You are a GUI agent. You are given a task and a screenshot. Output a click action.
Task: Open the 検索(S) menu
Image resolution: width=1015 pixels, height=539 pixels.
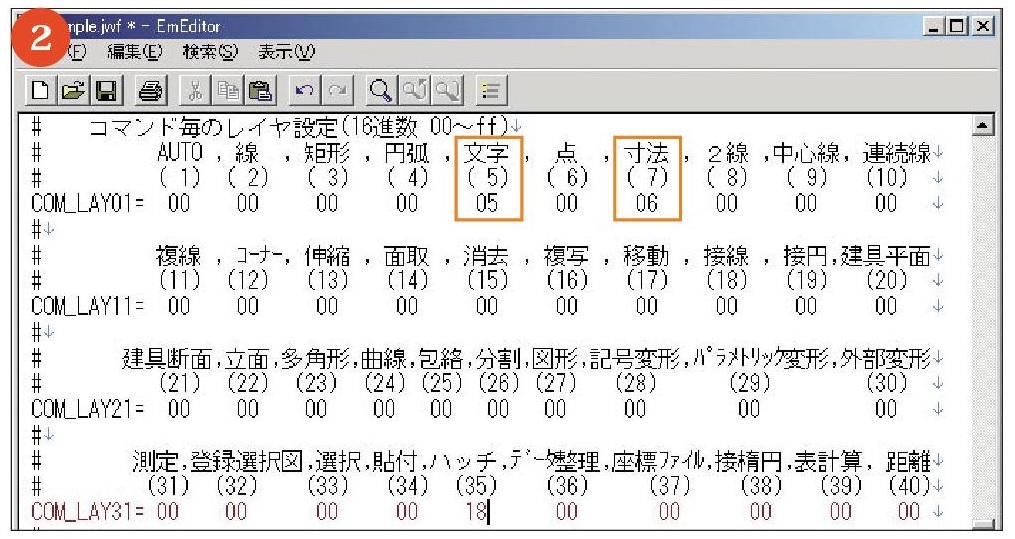[x=206, y=49]
